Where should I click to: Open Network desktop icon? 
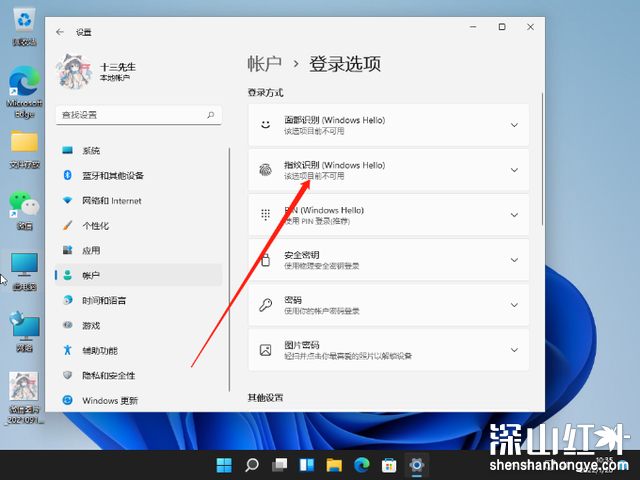(x=24, y=331)
